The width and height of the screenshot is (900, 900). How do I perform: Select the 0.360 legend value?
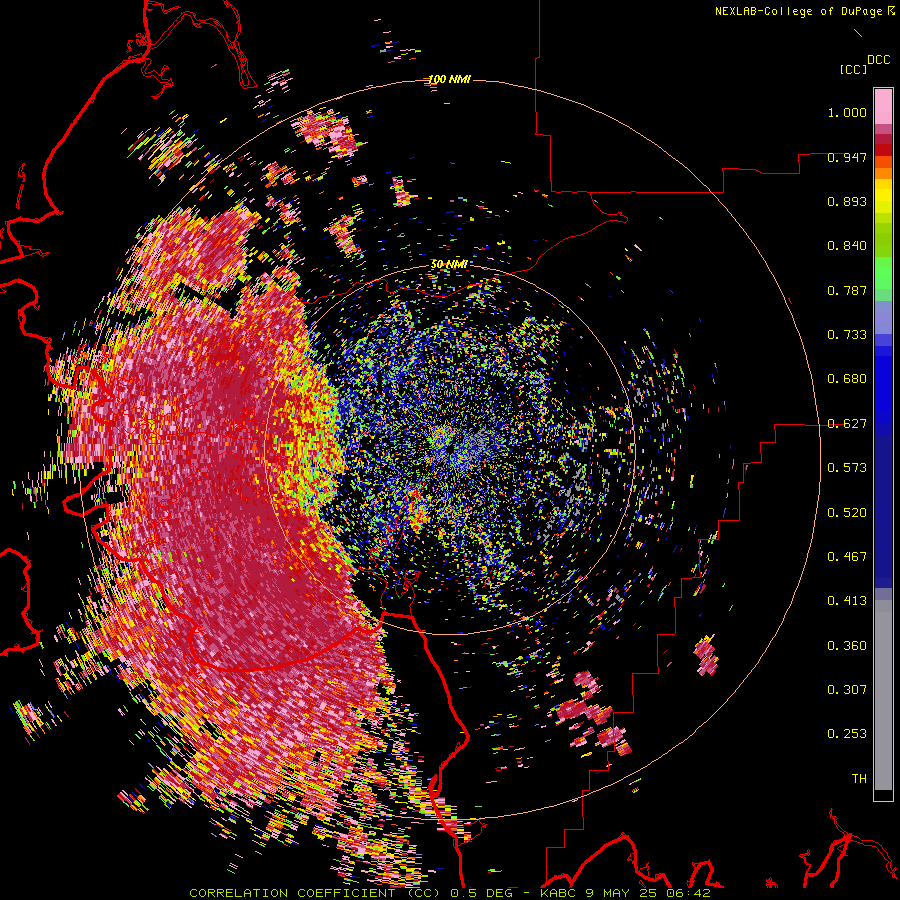847,646
